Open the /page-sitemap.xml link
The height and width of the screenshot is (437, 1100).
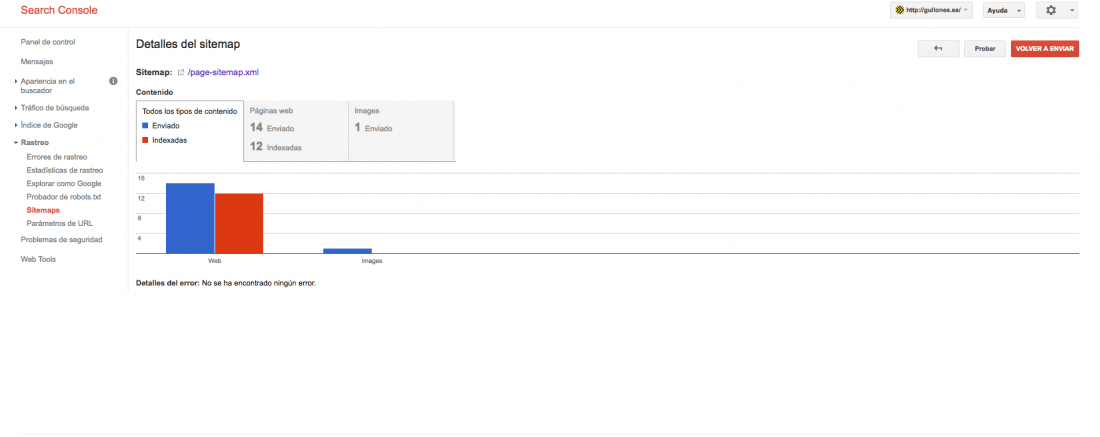point(224,72)
